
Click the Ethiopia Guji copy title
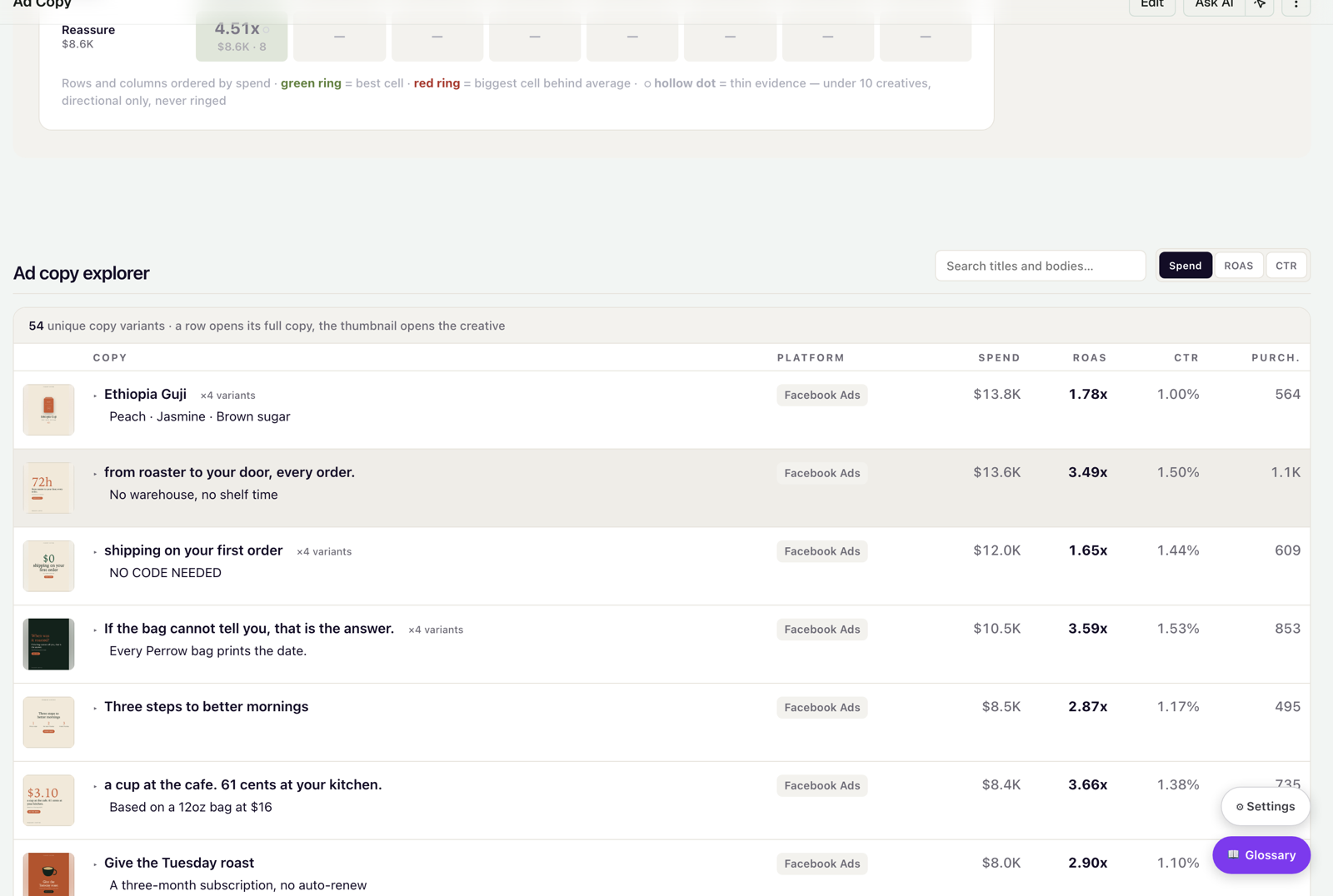pyautogui.click(x=145, y=394)
